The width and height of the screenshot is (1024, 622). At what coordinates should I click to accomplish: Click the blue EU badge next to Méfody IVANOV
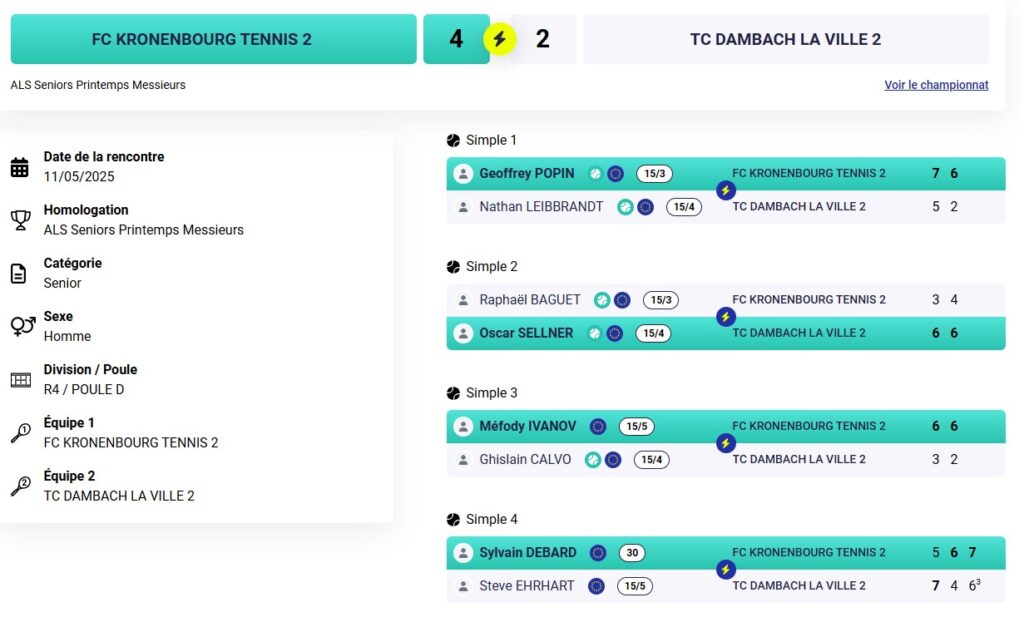pyautogui.click(x=598, y=427)
